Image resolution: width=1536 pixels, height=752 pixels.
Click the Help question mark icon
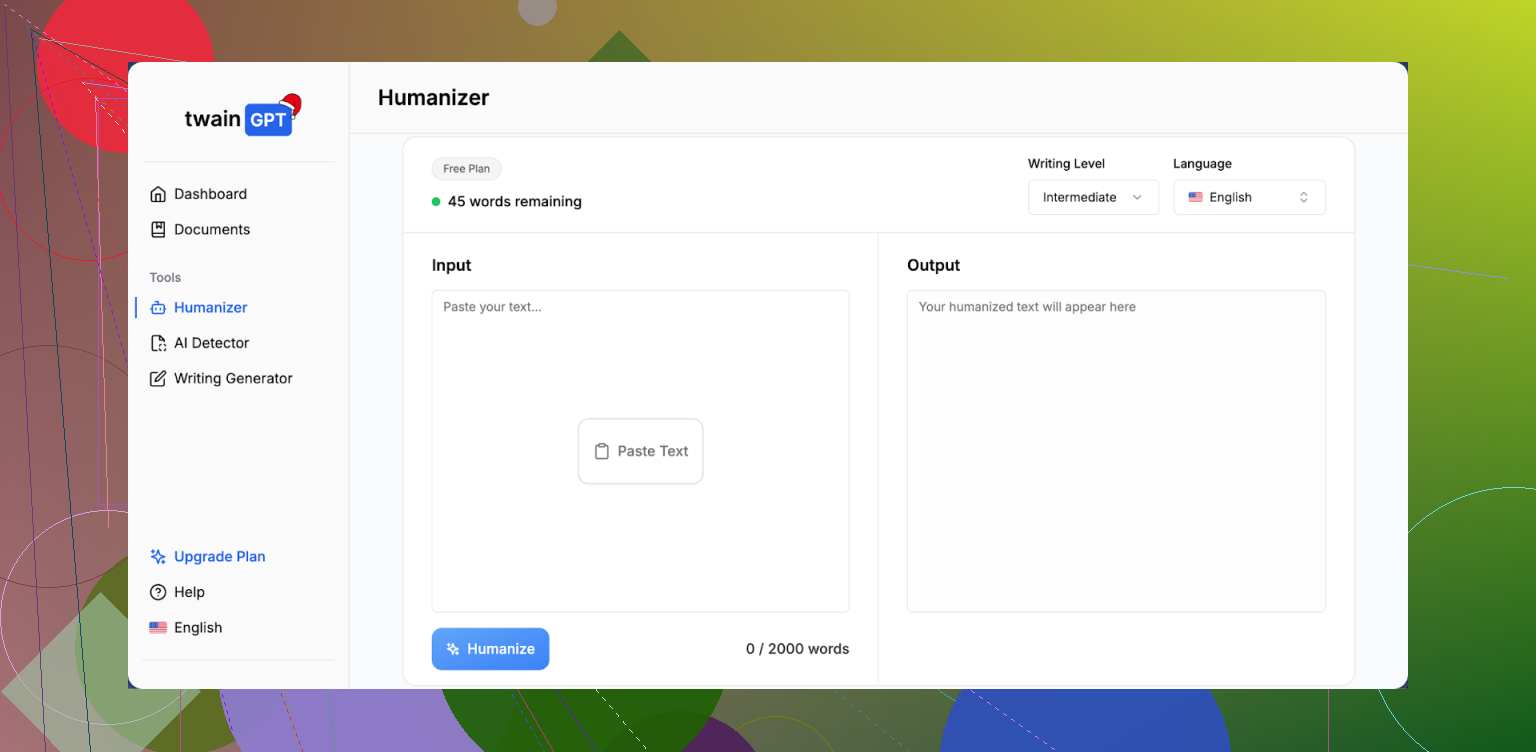(x=157, y=592)
